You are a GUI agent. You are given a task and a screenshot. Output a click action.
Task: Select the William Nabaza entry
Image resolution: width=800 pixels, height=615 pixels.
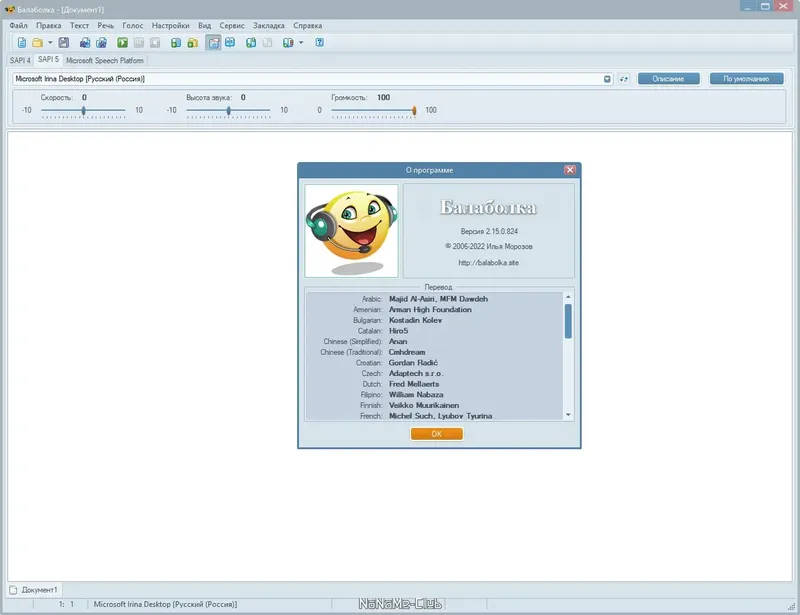[416, 395]
